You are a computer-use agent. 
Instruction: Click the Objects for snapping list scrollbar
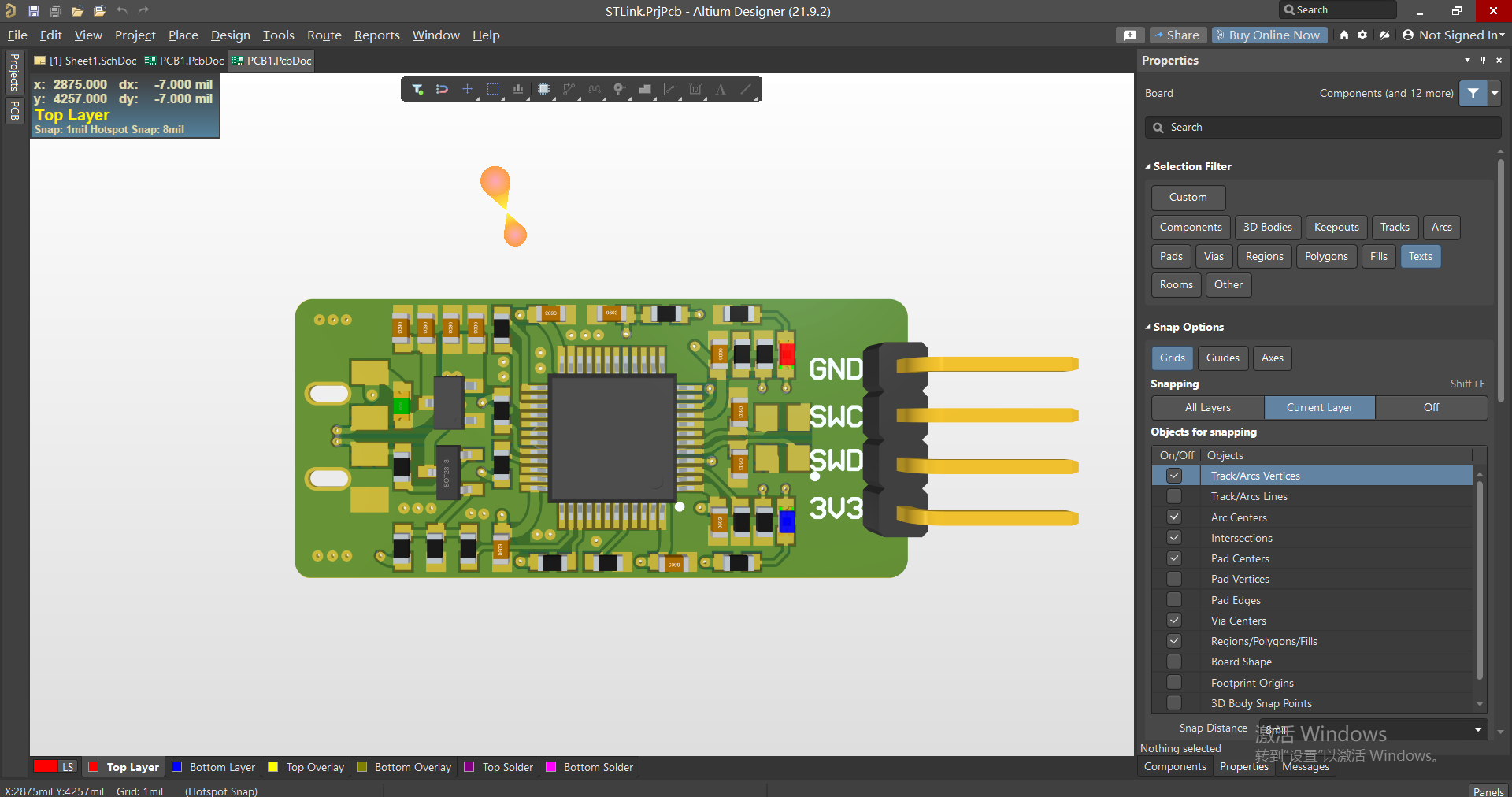click(x=1480, y=579)
